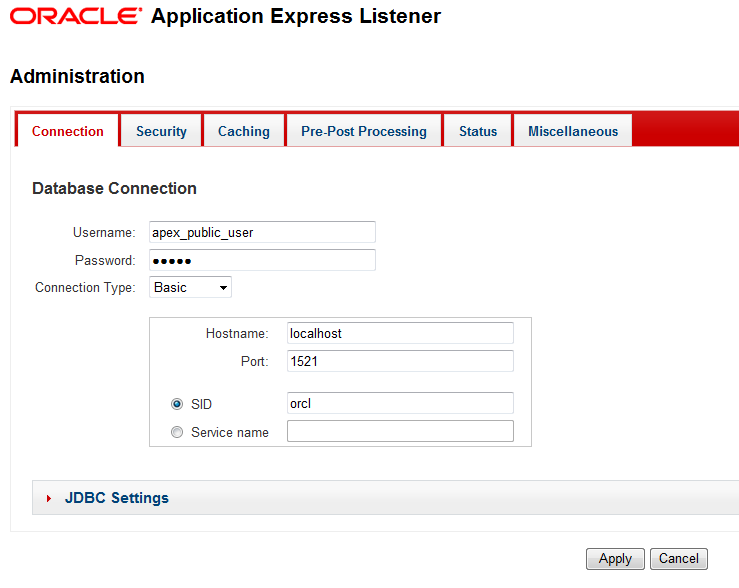Apply the connection settings

click(x=615, y=559)
